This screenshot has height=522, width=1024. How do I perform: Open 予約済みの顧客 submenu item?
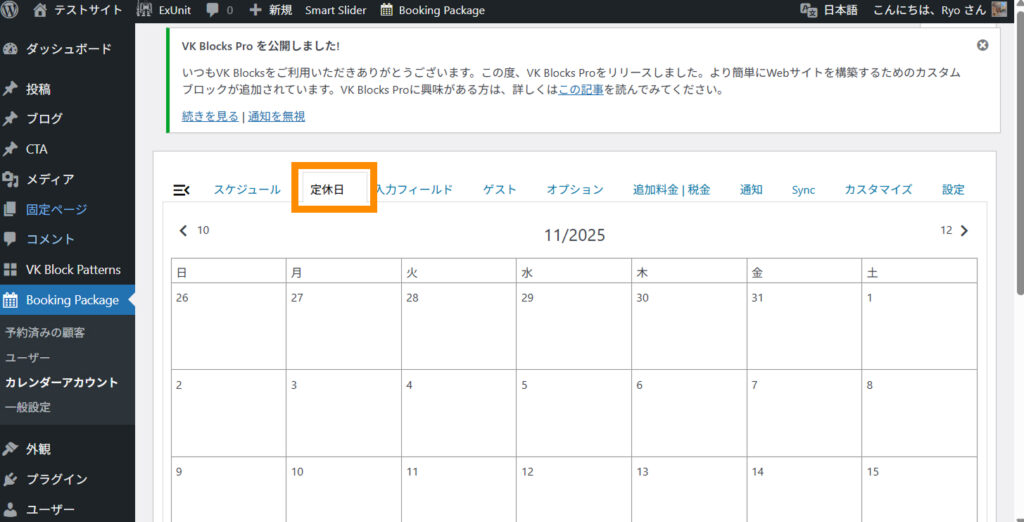pyautogui.click(x=45, y=332)
